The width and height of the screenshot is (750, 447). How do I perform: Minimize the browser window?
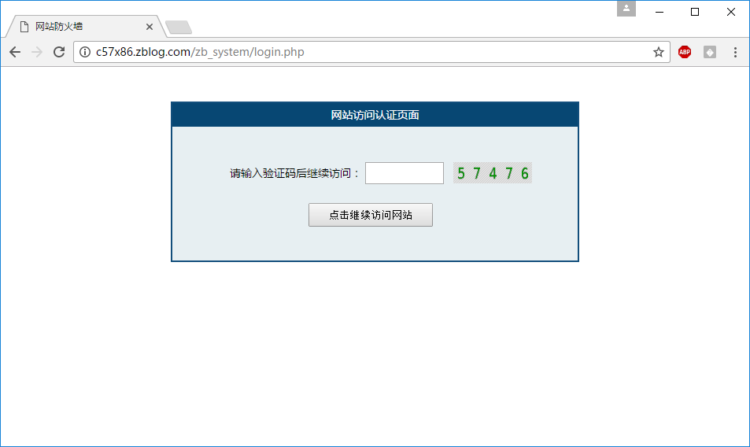pyautogui.click(x=660, y=11)
